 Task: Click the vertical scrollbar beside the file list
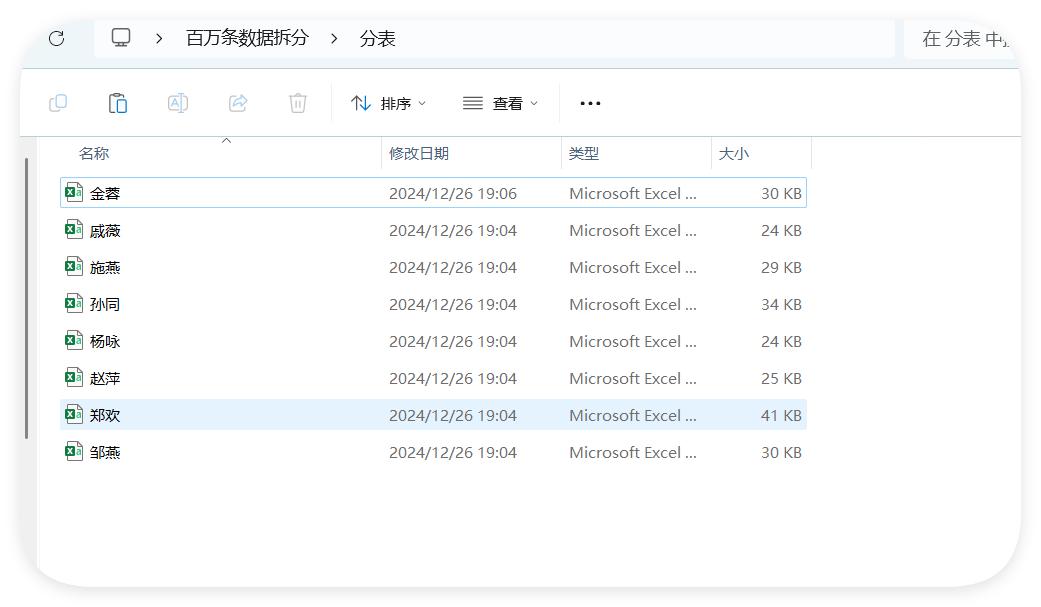pyautogui.click(x=27, y=298)
